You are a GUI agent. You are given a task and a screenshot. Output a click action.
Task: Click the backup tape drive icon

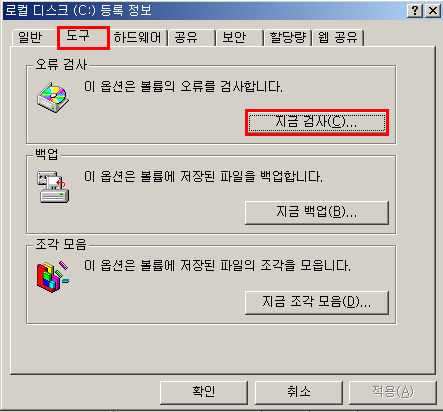(53, 187)
